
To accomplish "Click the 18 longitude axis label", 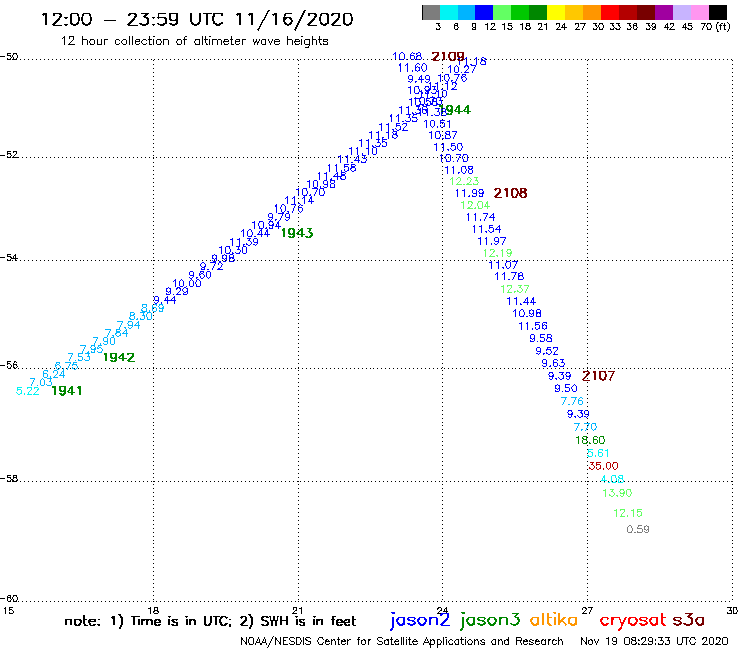I will coord(153,610).
